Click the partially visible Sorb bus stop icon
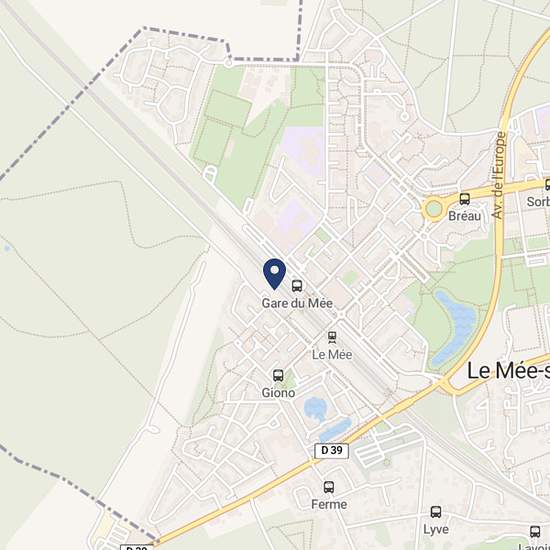 (547, 185)
